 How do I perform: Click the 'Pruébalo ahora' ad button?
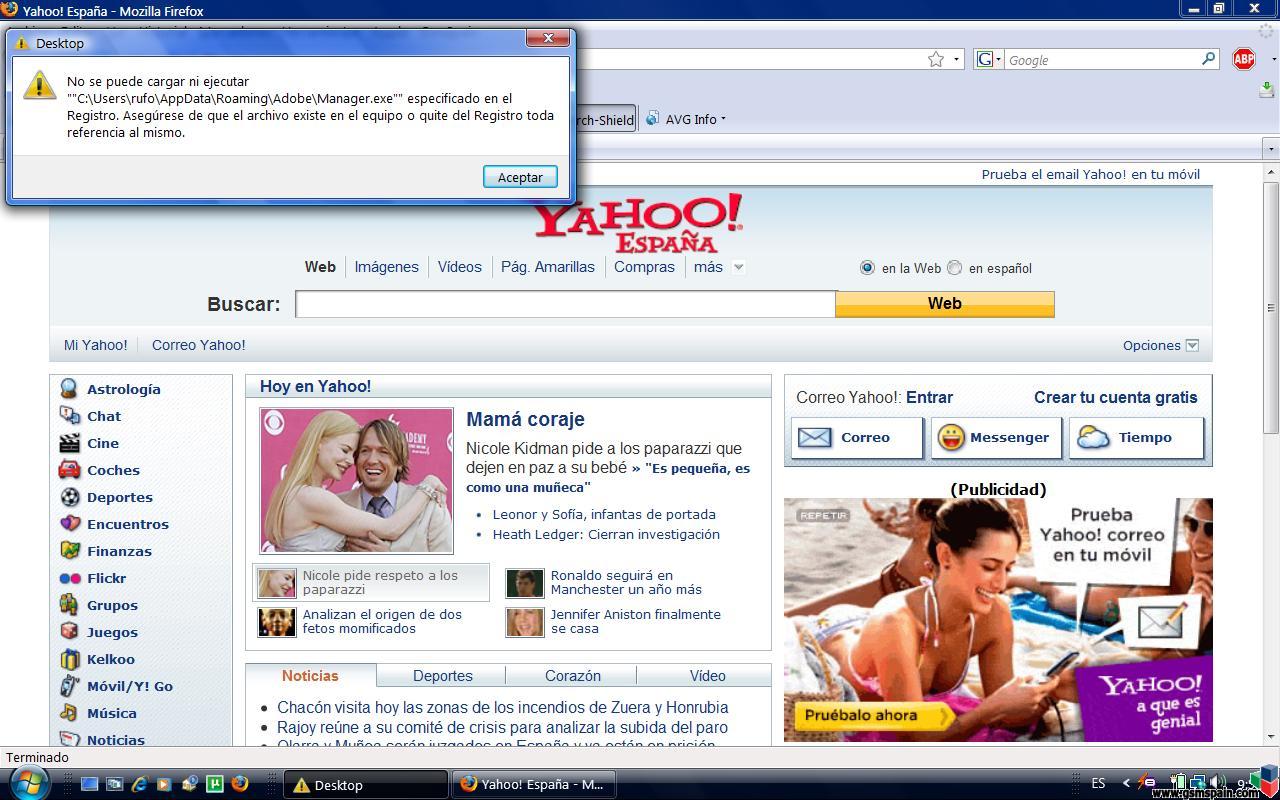click(x=873, y=715)
